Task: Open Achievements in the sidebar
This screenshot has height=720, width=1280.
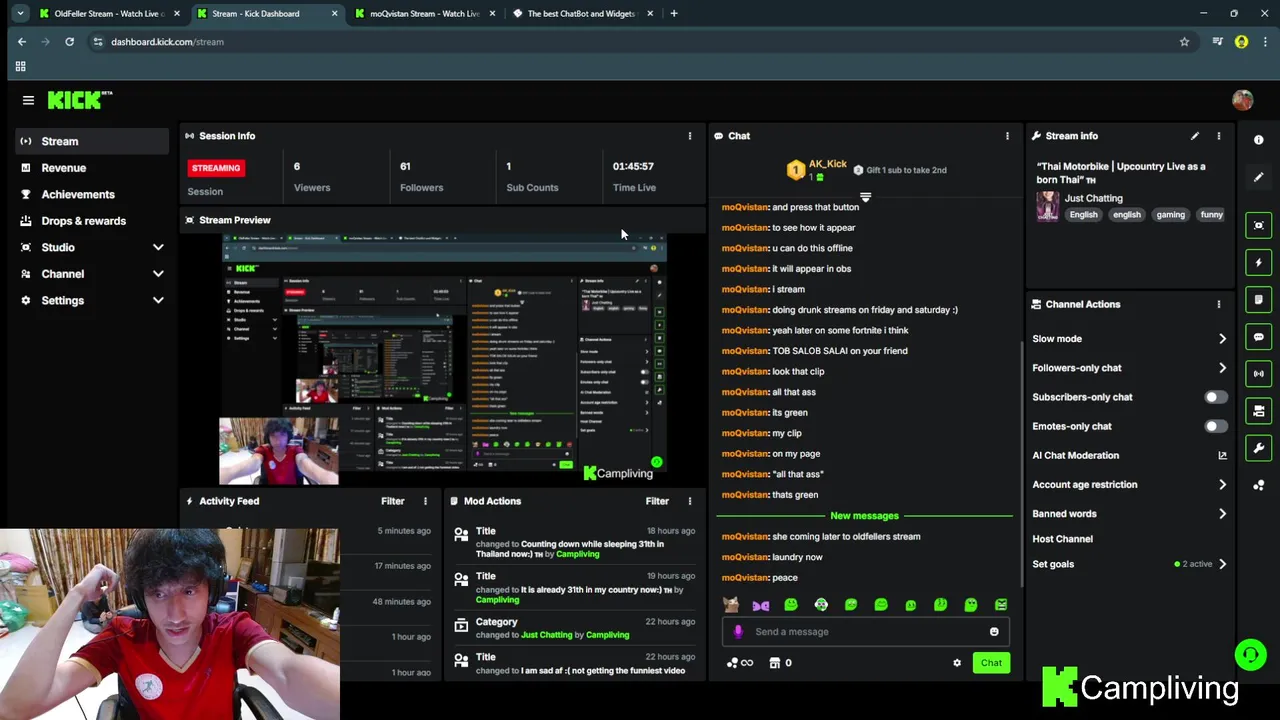Action: coord(92,195)
